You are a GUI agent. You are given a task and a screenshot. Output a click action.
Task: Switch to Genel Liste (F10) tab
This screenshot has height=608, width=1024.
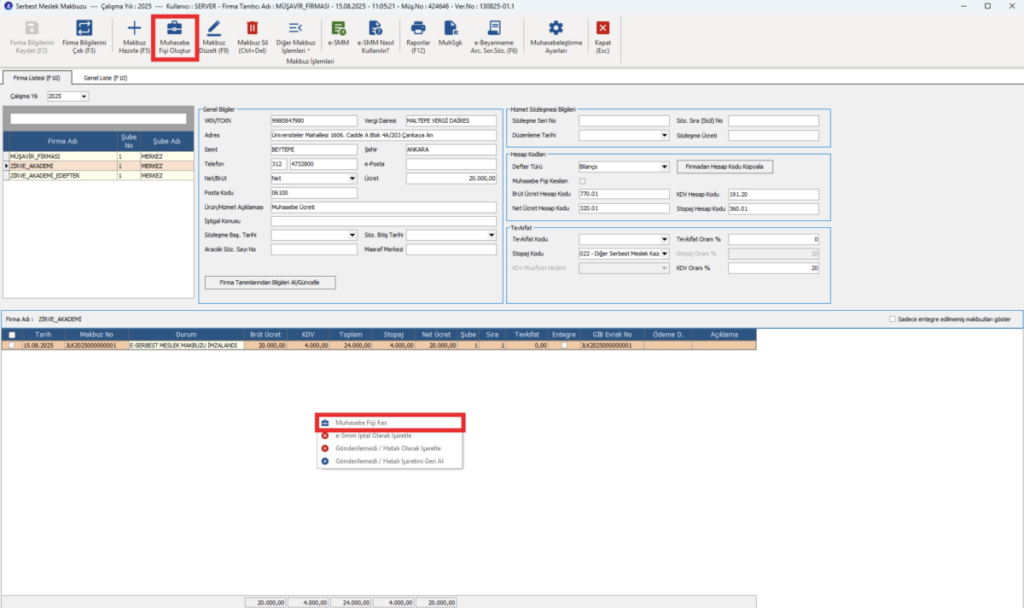(x=105, y=78)
